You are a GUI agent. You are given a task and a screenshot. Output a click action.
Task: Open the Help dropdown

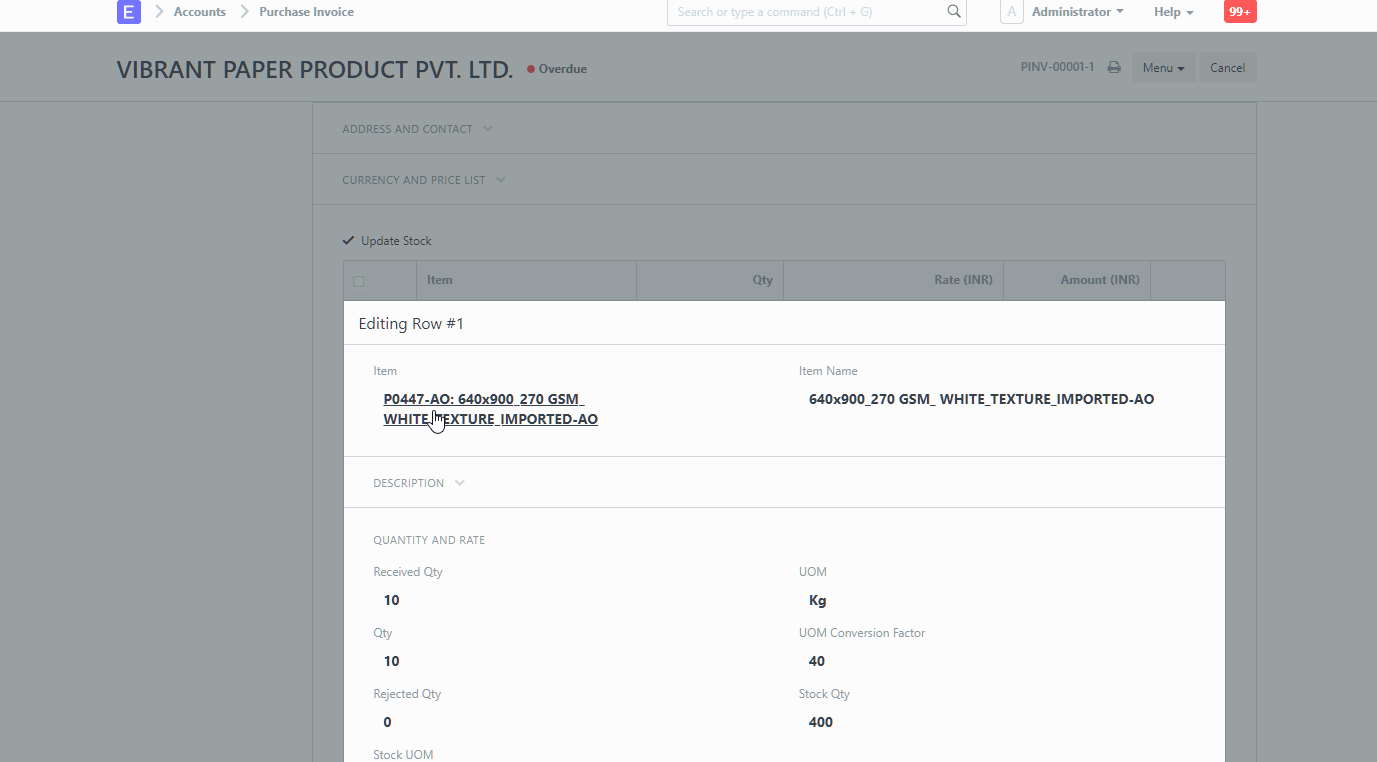[x=1172, y=11]
